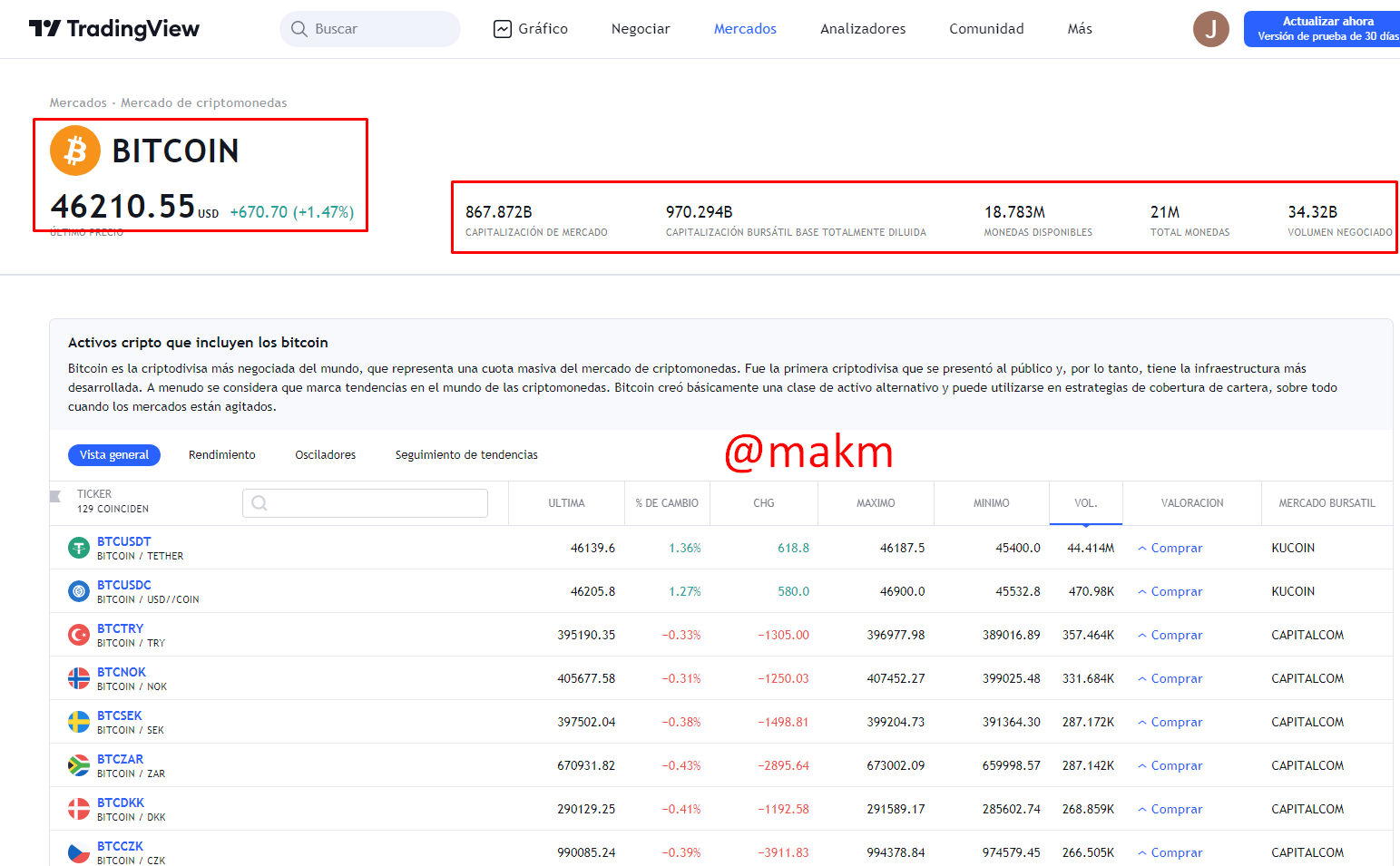Sort by the TICKER column header
Viewport: 1400px width, 866px height.
coord(94,494)
